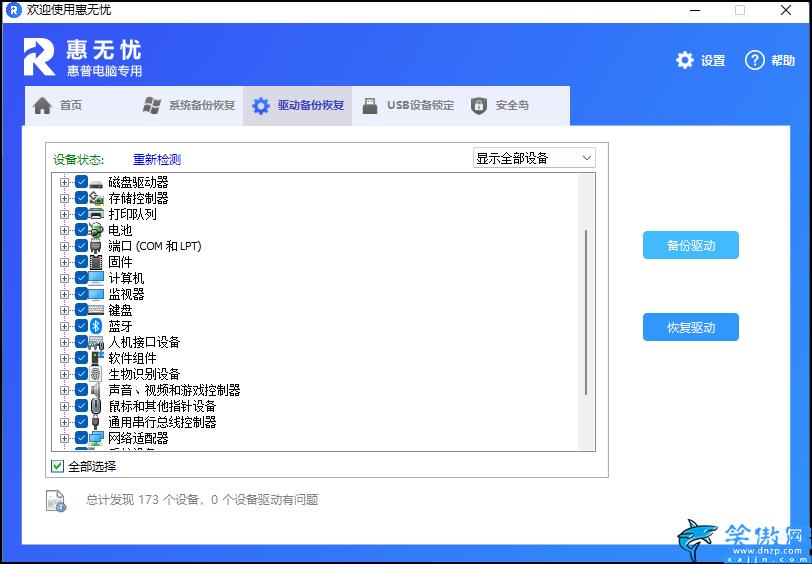The width and height of the screenshot is (812, 564).
Task: Click the report document icon beside device count
Action: [56, 501]
